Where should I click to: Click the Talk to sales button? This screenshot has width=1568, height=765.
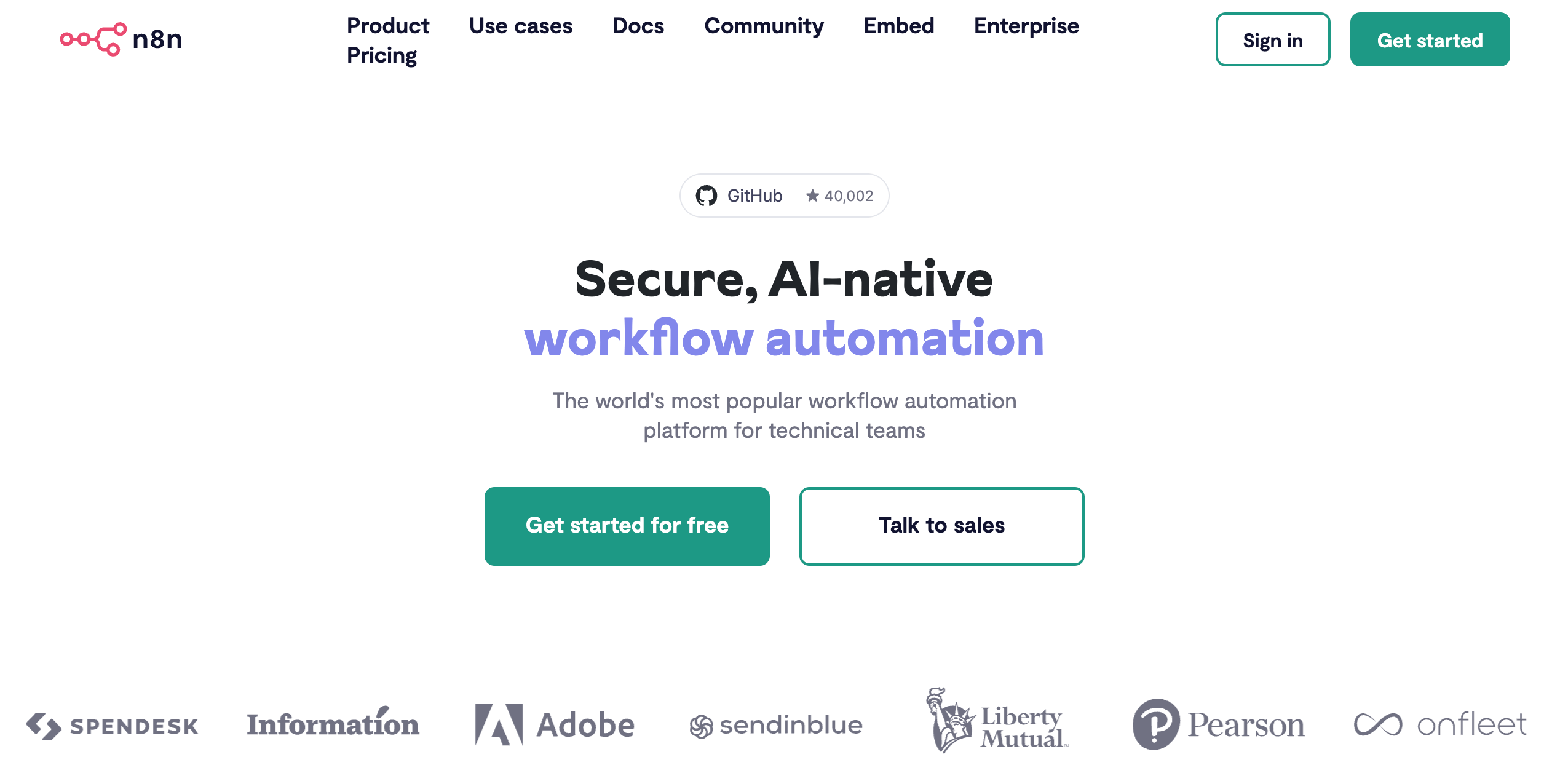pyautogui.click(x=942, y=525)
